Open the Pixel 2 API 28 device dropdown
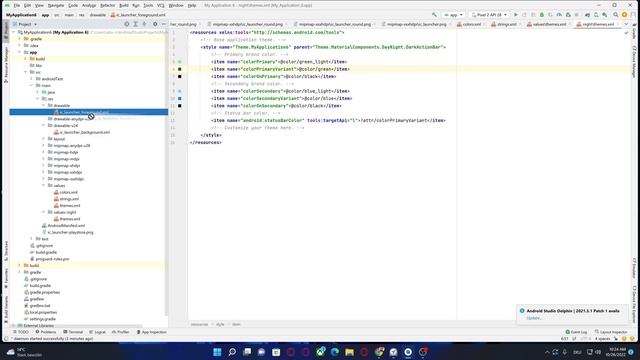The image size is (640, 360). 489,15
